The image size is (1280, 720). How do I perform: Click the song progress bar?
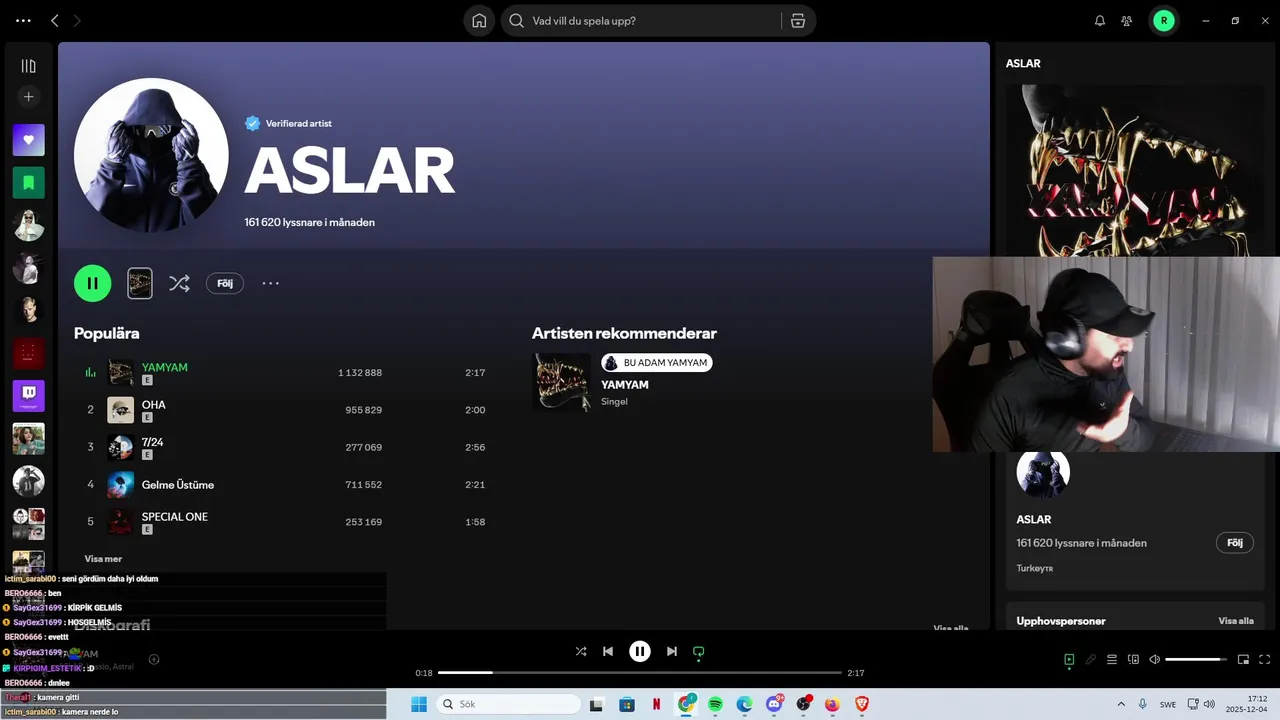(640, 673)
